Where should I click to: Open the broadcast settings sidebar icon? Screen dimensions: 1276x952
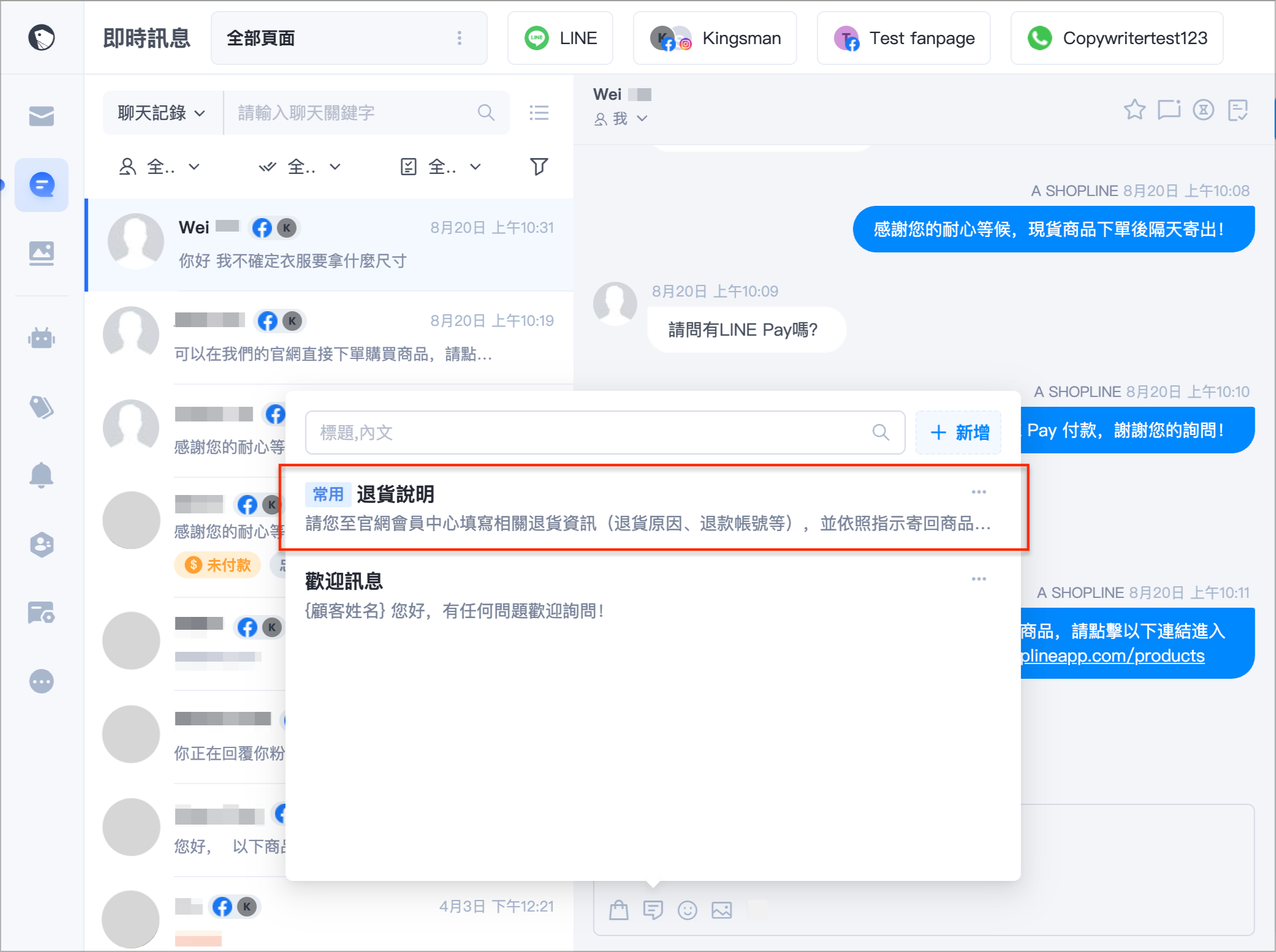pos(41,613)
